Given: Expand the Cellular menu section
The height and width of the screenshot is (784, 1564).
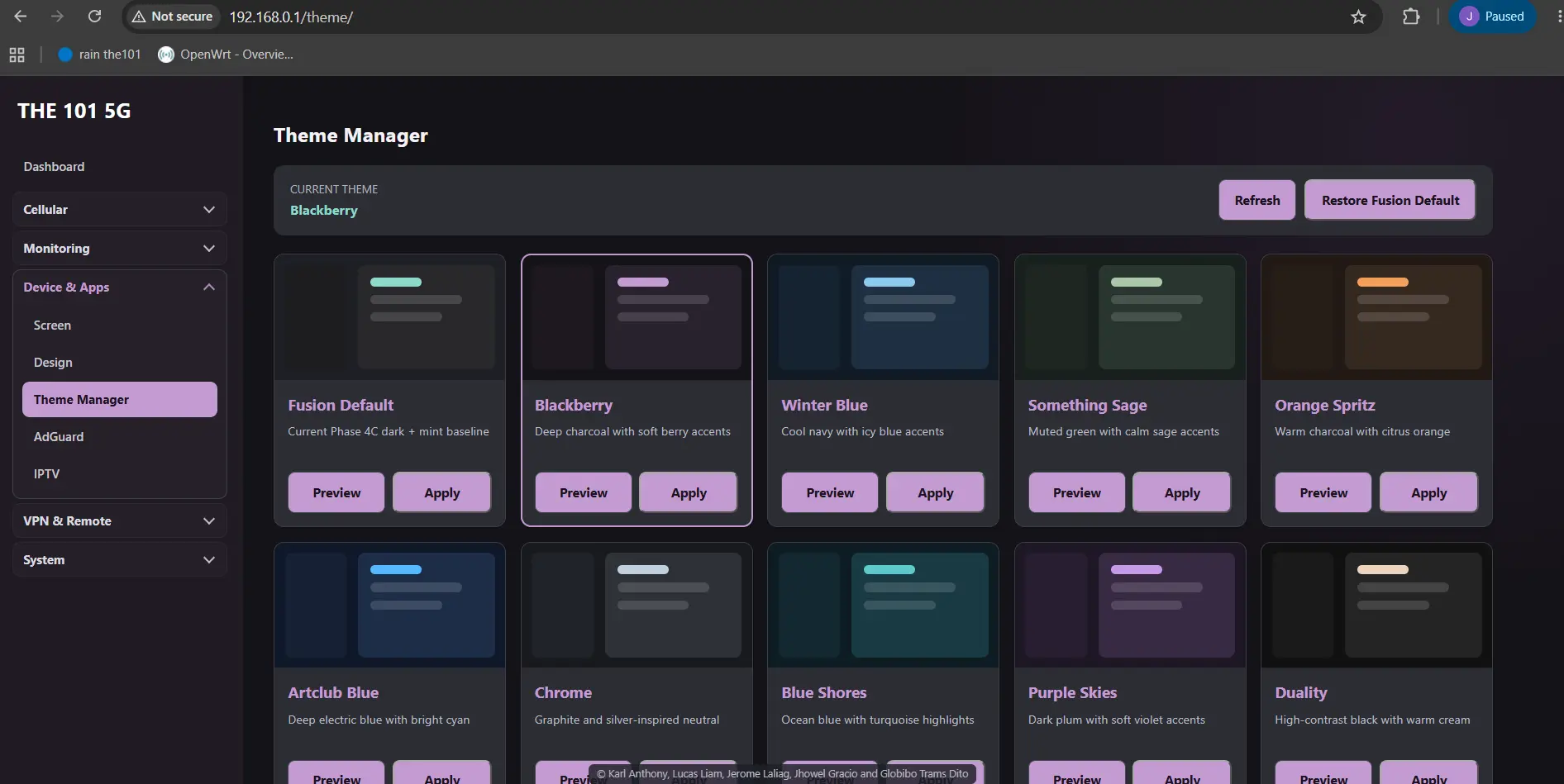Looking at the screenshot, I should tap(120, 210).
